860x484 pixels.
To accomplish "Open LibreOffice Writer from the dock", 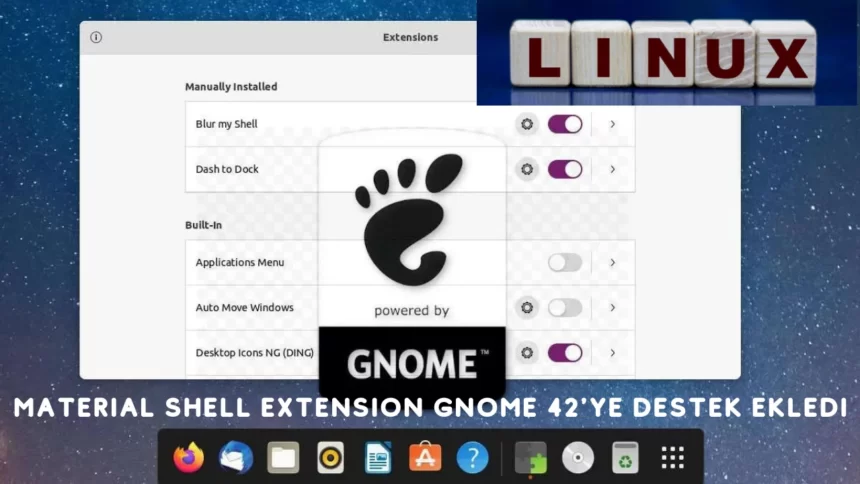I will (378, 458).
